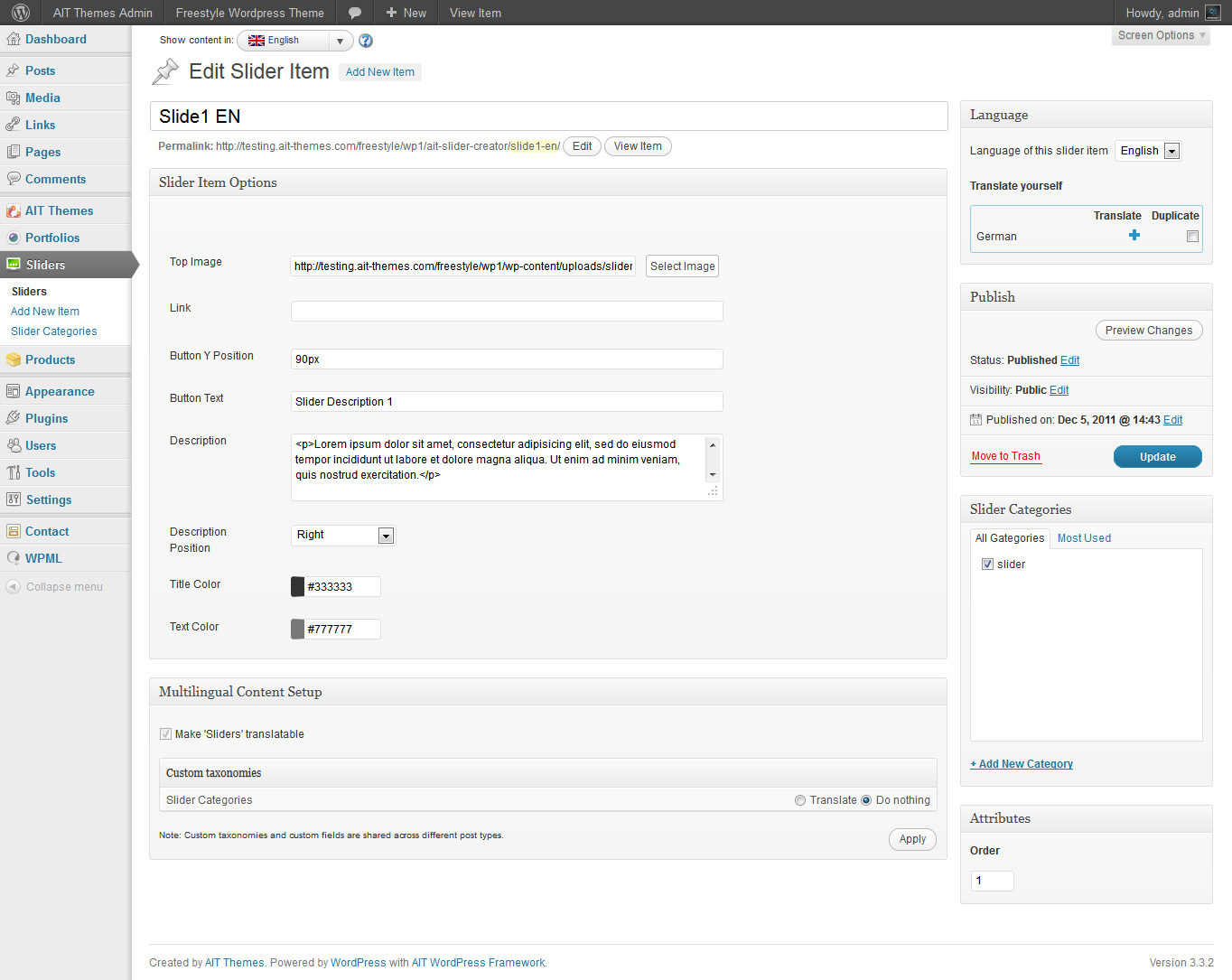Click the Move to Trash link
The height and width of the screenshot is (980, 1232).
1005,456
